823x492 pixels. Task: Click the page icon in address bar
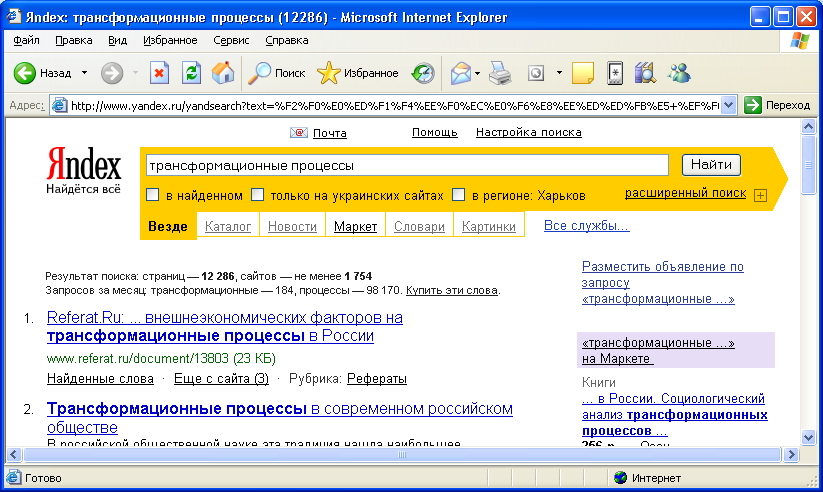59,106
